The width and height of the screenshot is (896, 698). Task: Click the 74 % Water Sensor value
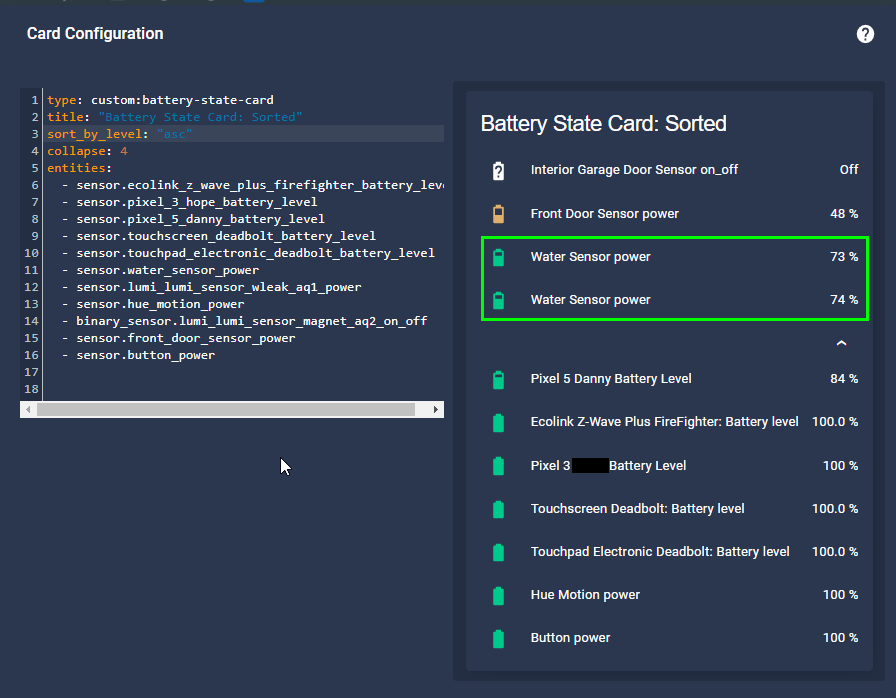pyautogui.click(x=844, y=300)
